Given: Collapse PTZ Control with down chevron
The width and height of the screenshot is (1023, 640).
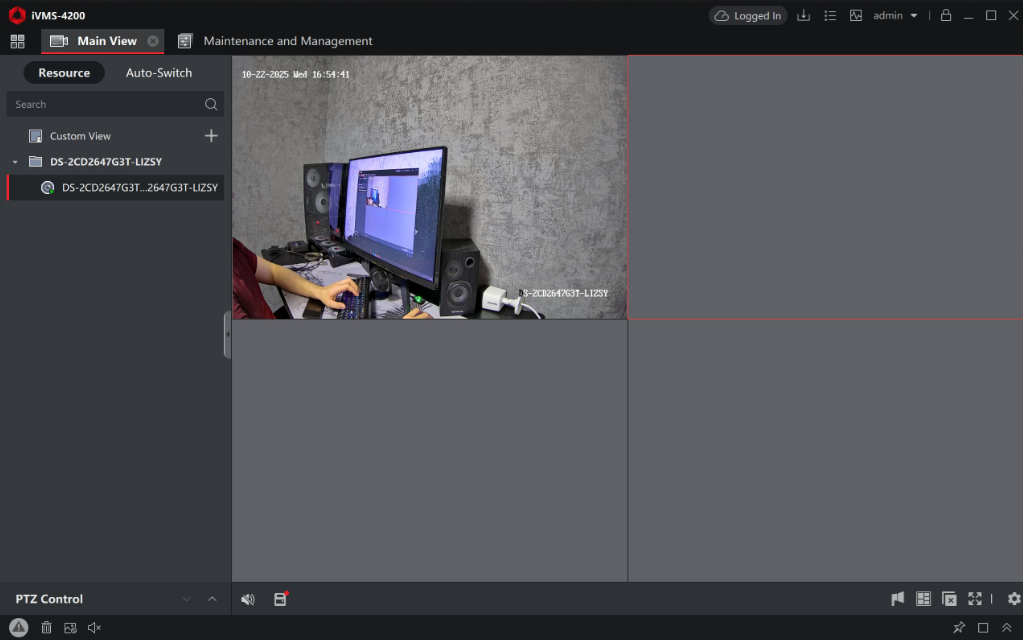Looking at the screenshot, I should click(x=187, y=599).
